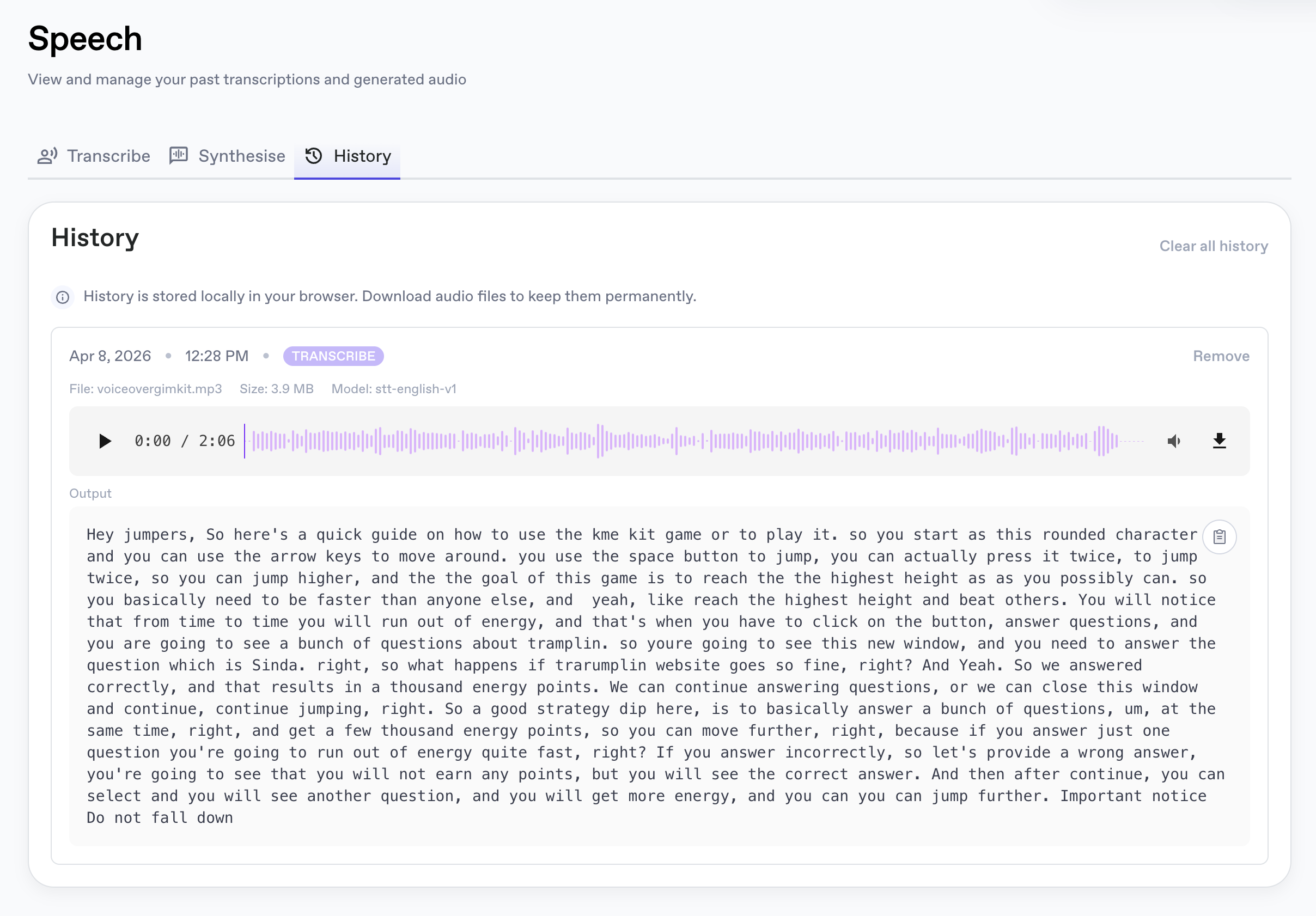This screenshot has height=916, width=1316.
Task: Remove the Apr 8 transcription entry
Action: [1221, 356]
